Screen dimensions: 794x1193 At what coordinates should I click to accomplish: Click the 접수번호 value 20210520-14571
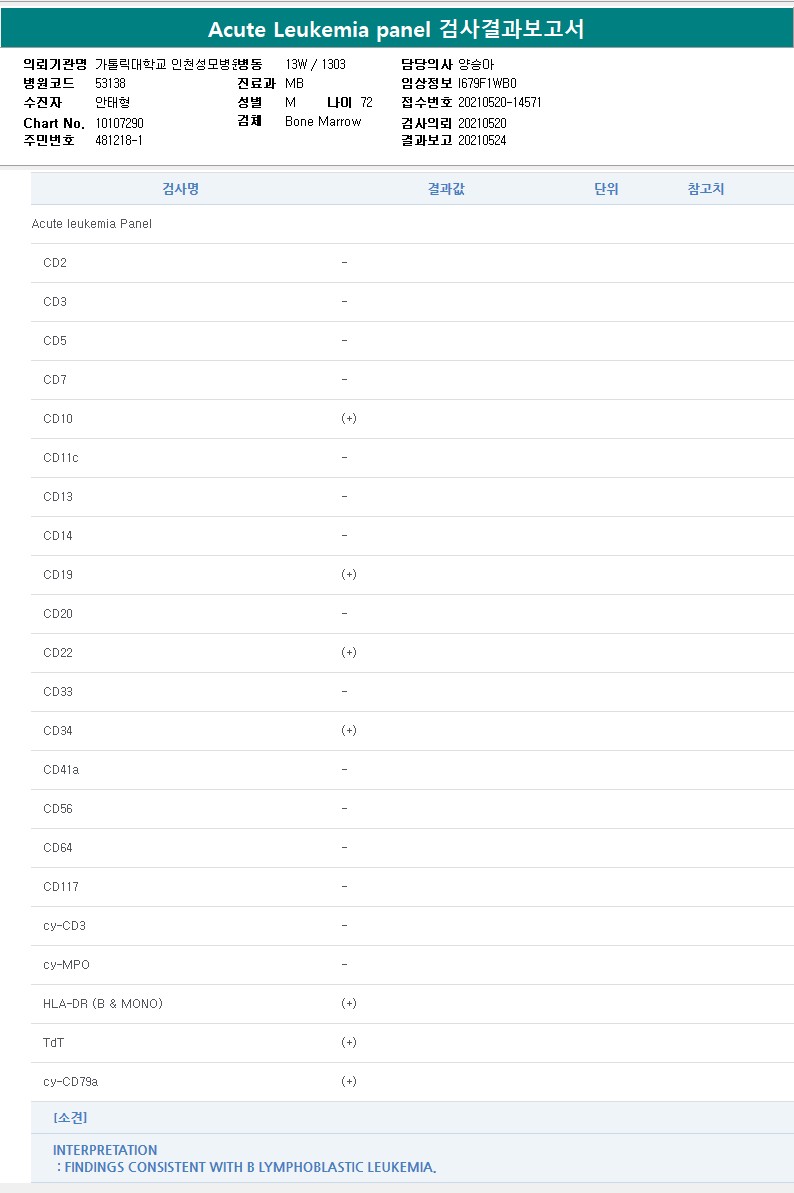pos(500,102)
